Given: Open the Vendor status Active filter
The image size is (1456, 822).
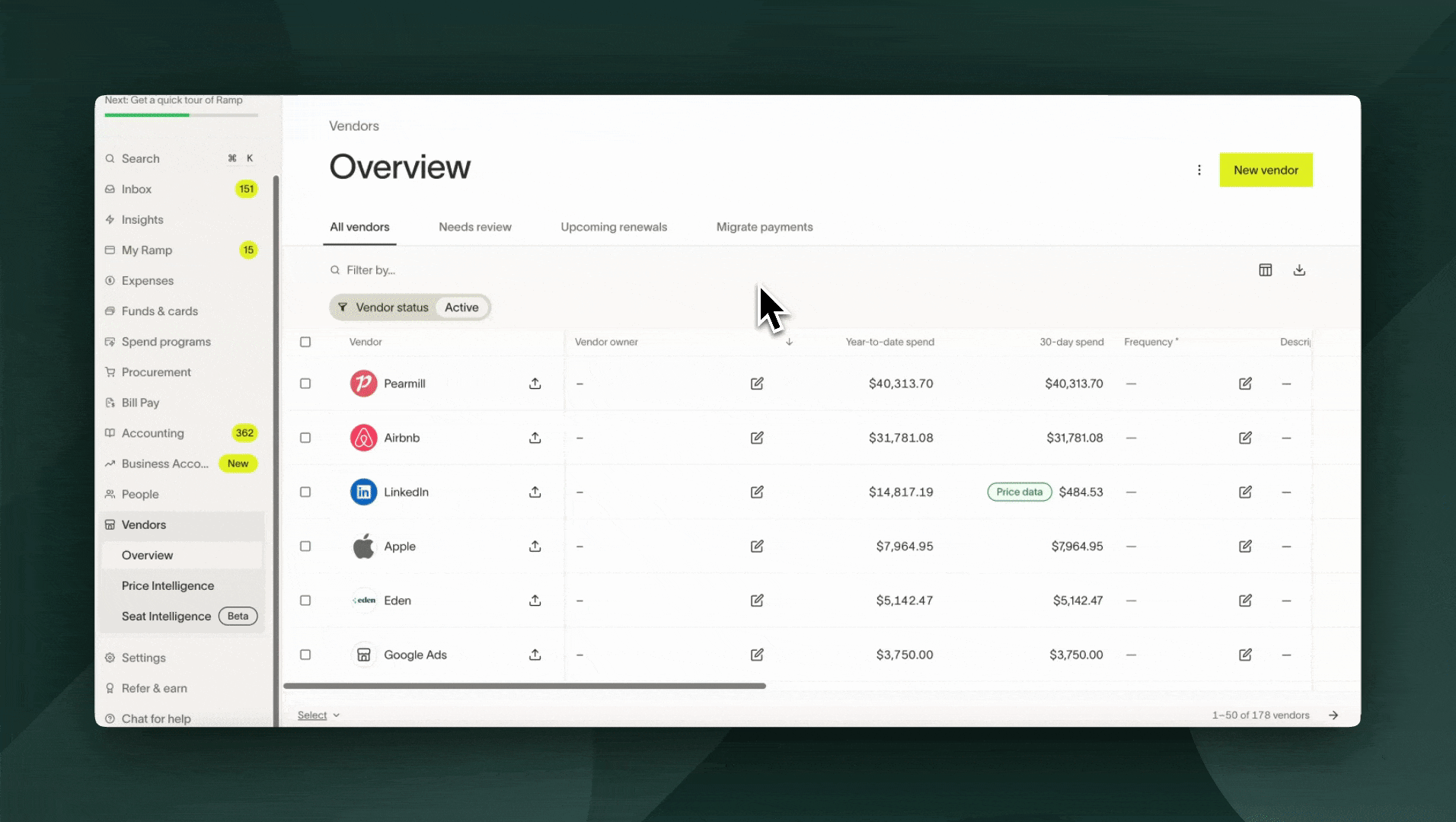Looking at the screenshot, I should (410, 307).
